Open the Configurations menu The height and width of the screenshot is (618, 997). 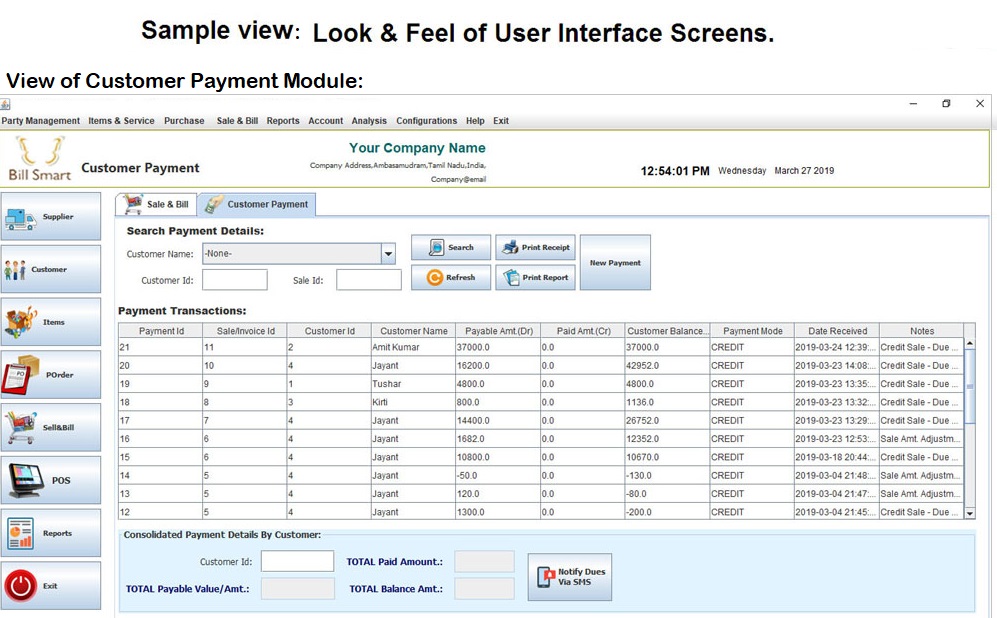tap(427, 121)
